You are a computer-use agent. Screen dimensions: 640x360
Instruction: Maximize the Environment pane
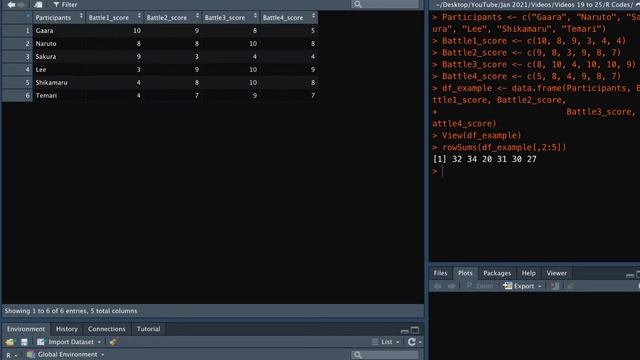coord(415,330)
